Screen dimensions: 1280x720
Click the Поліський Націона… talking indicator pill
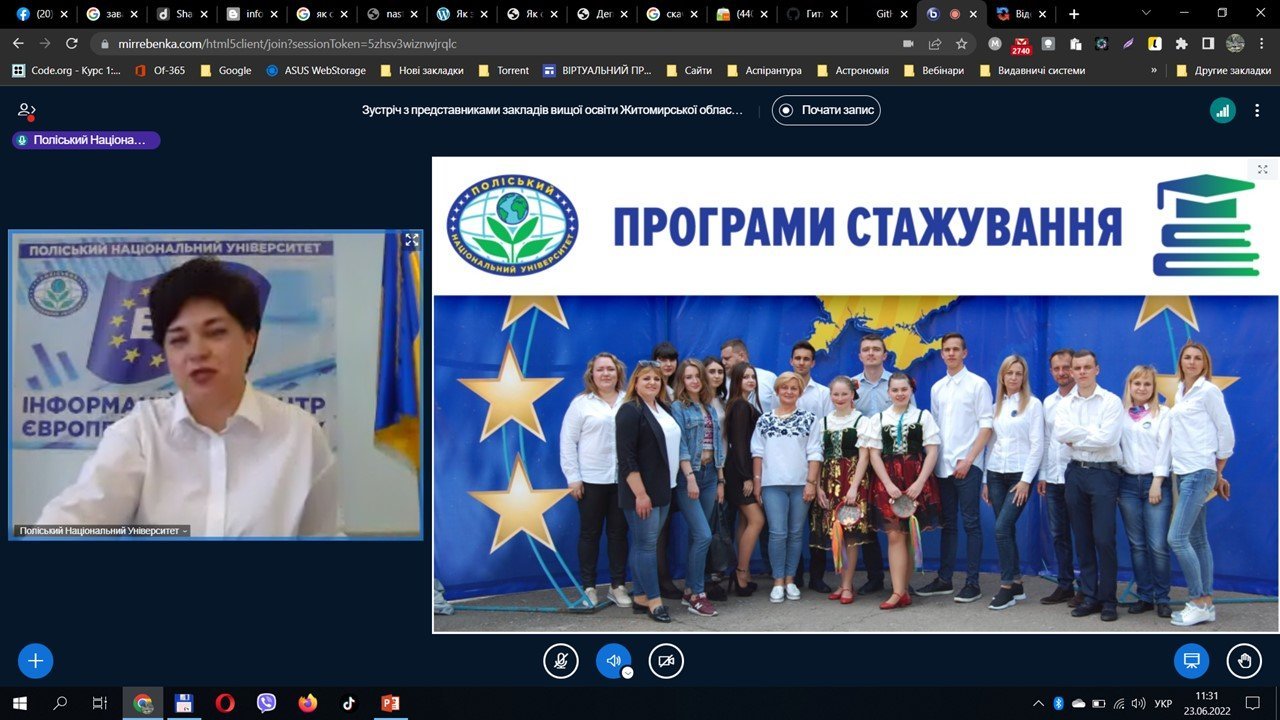tap(86, 141)
